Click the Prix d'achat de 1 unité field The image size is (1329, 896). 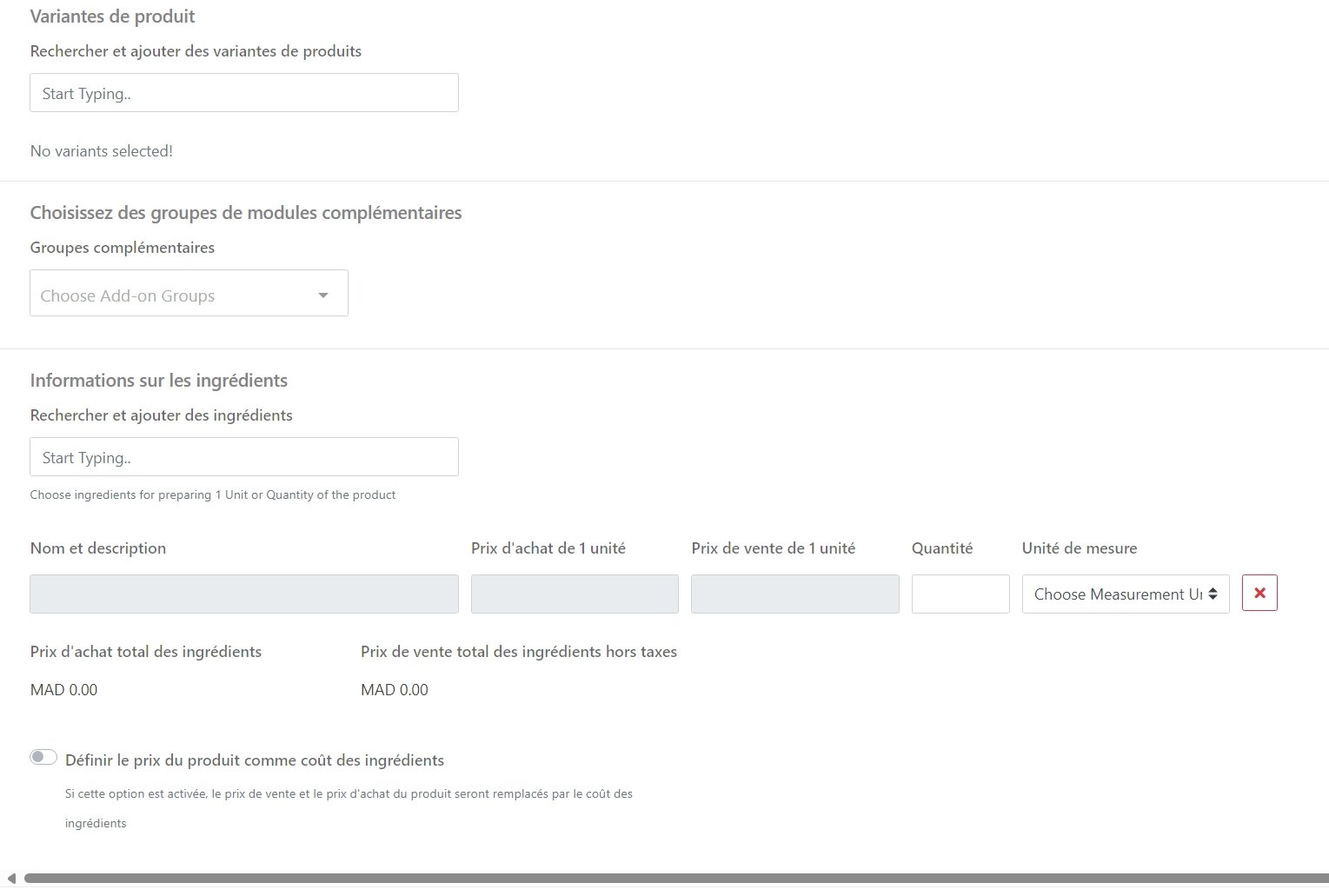574,594
